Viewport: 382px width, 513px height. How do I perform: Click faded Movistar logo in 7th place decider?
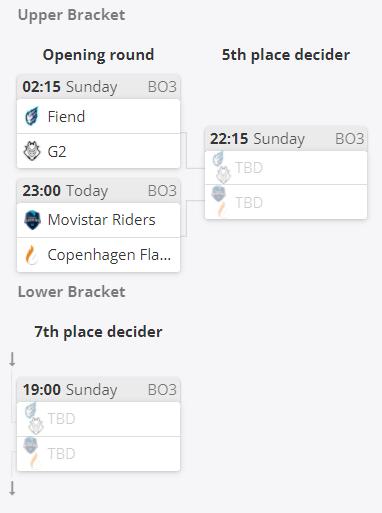31,445
